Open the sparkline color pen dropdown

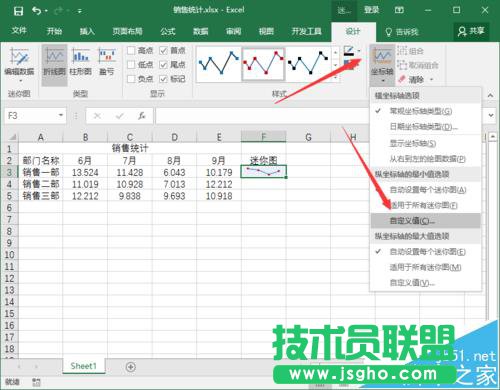click(359, 51)
